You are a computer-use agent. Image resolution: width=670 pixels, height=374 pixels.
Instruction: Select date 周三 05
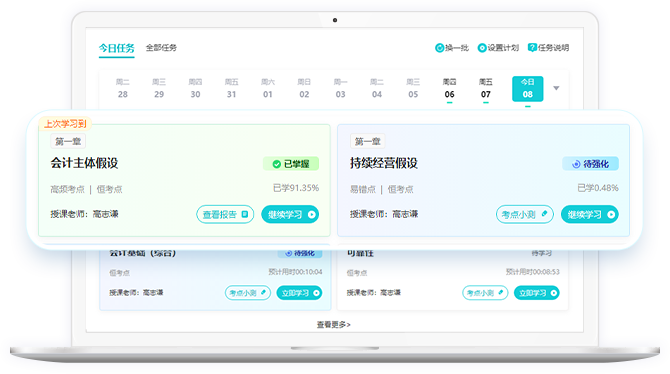413,88
